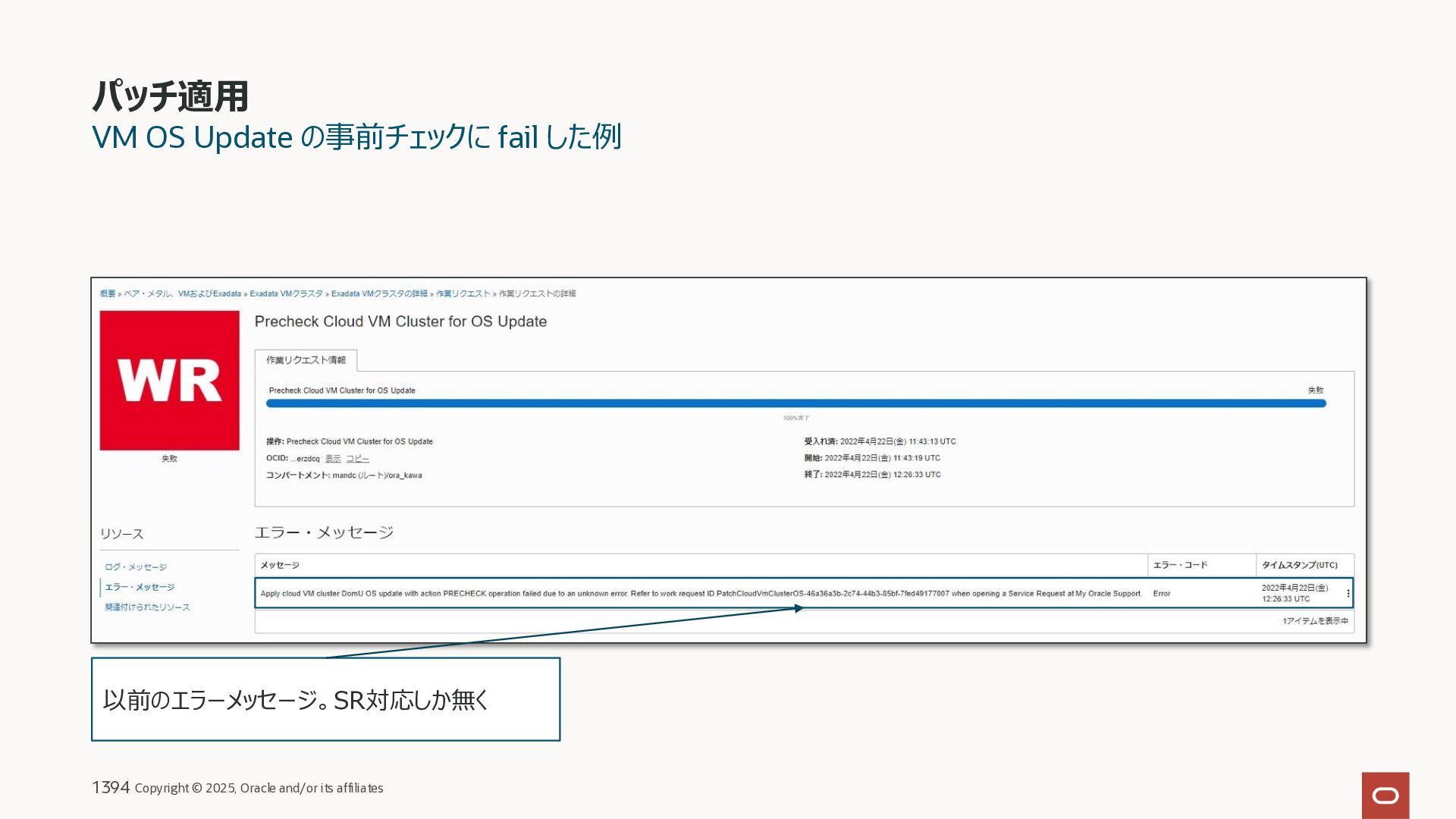Select the PRECHECK error message row
This screenshot has height=819, width=1456.
point(700,594)
